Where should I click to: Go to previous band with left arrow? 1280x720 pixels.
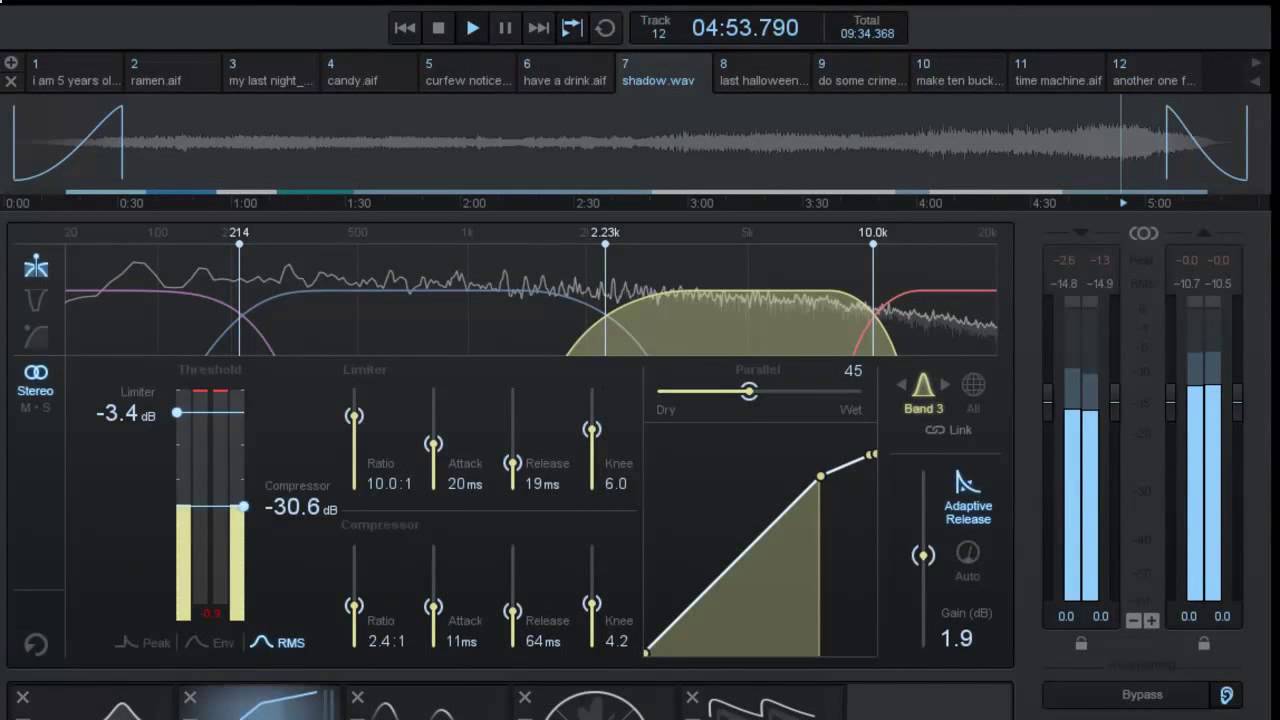(x=901, y=385)
